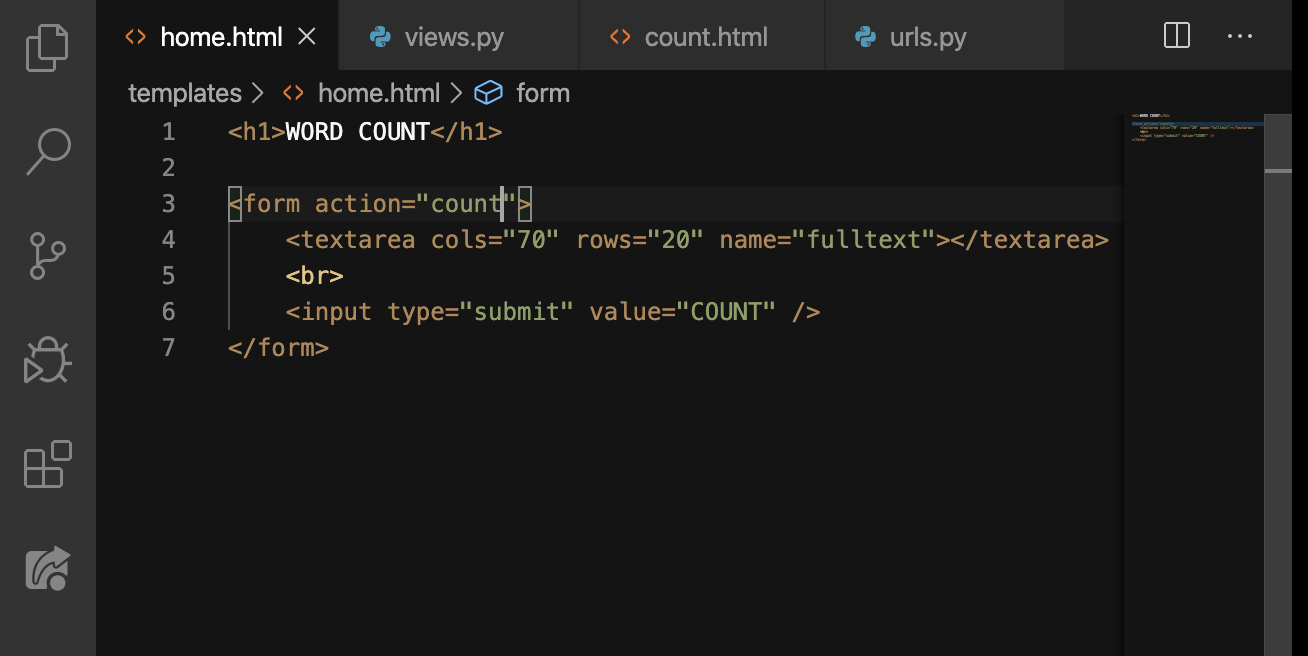Click templates in the breadcrumb bar

click(185, 93)
